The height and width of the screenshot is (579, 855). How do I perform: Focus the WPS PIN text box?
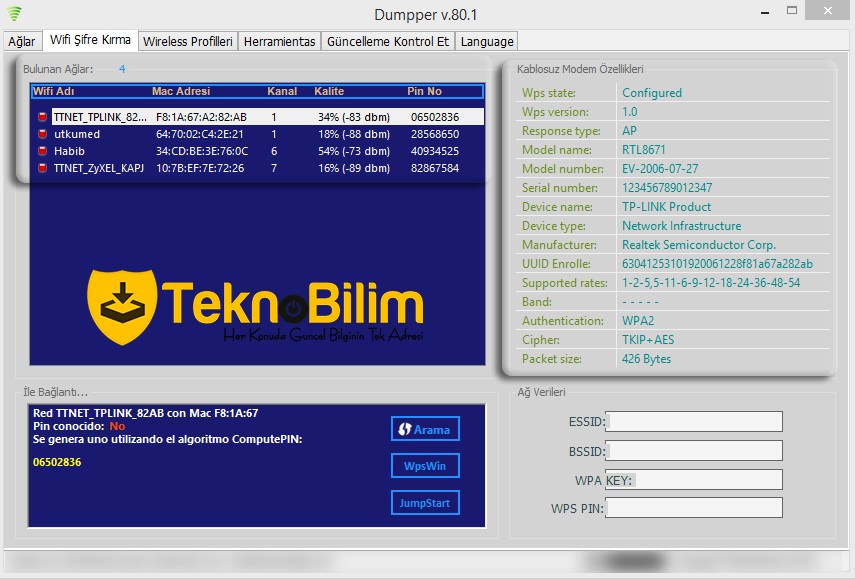[694, 508]
